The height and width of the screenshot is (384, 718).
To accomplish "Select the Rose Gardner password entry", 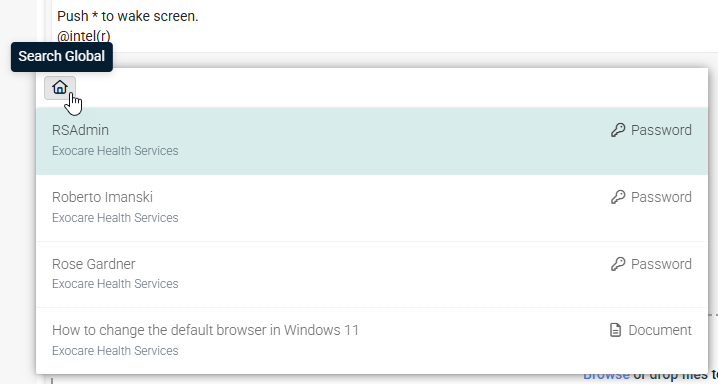I will (372, 274).
